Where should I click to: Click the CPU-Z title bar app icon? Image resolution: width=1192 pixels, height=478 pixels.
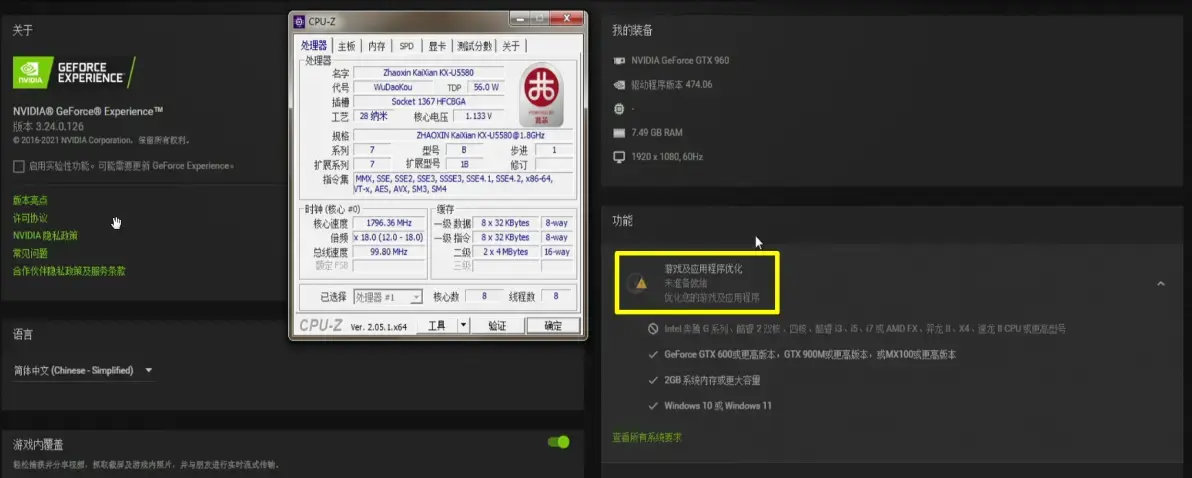click(299, 21)
